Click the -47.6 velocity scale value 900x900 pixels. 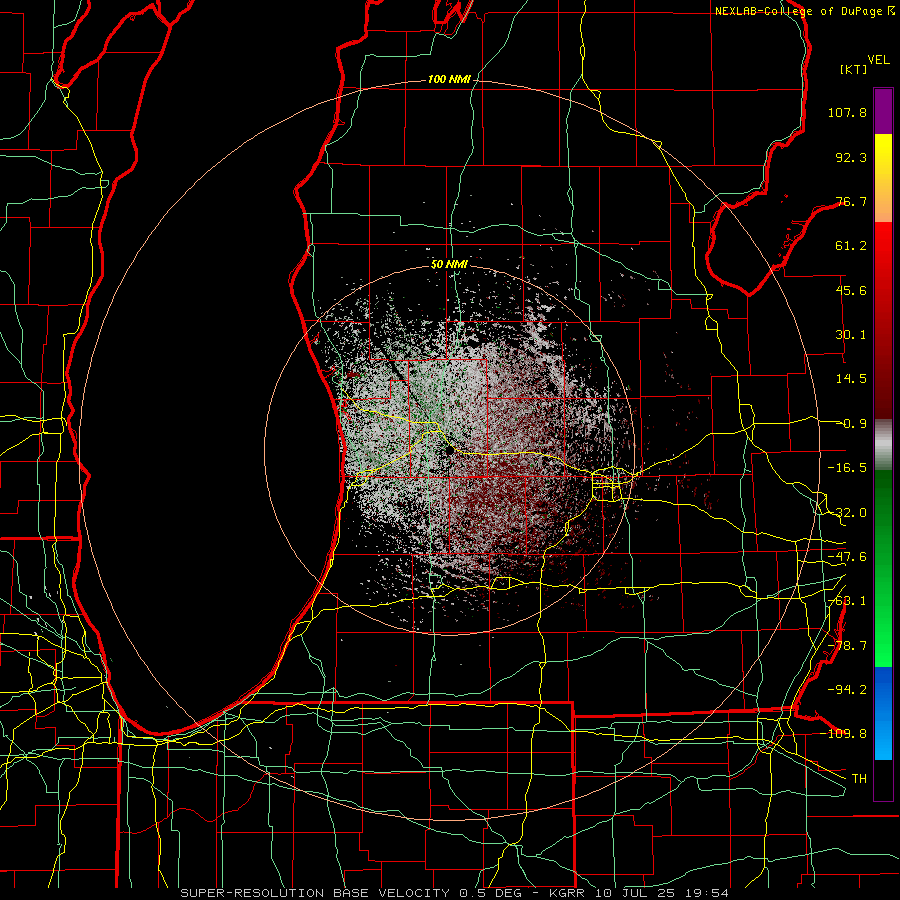847,557
